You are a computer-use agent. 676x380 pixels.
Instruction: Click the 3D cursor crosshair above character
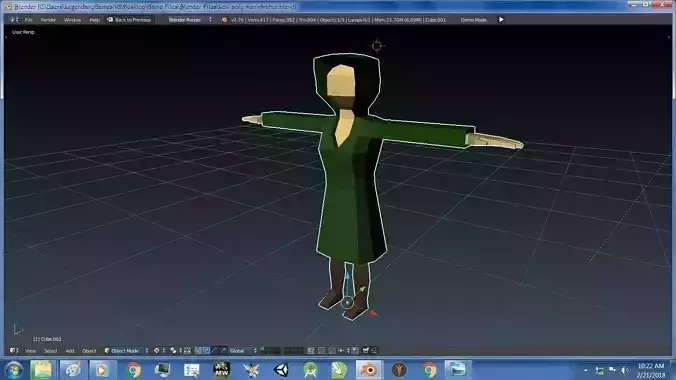[x=377, y=46]
